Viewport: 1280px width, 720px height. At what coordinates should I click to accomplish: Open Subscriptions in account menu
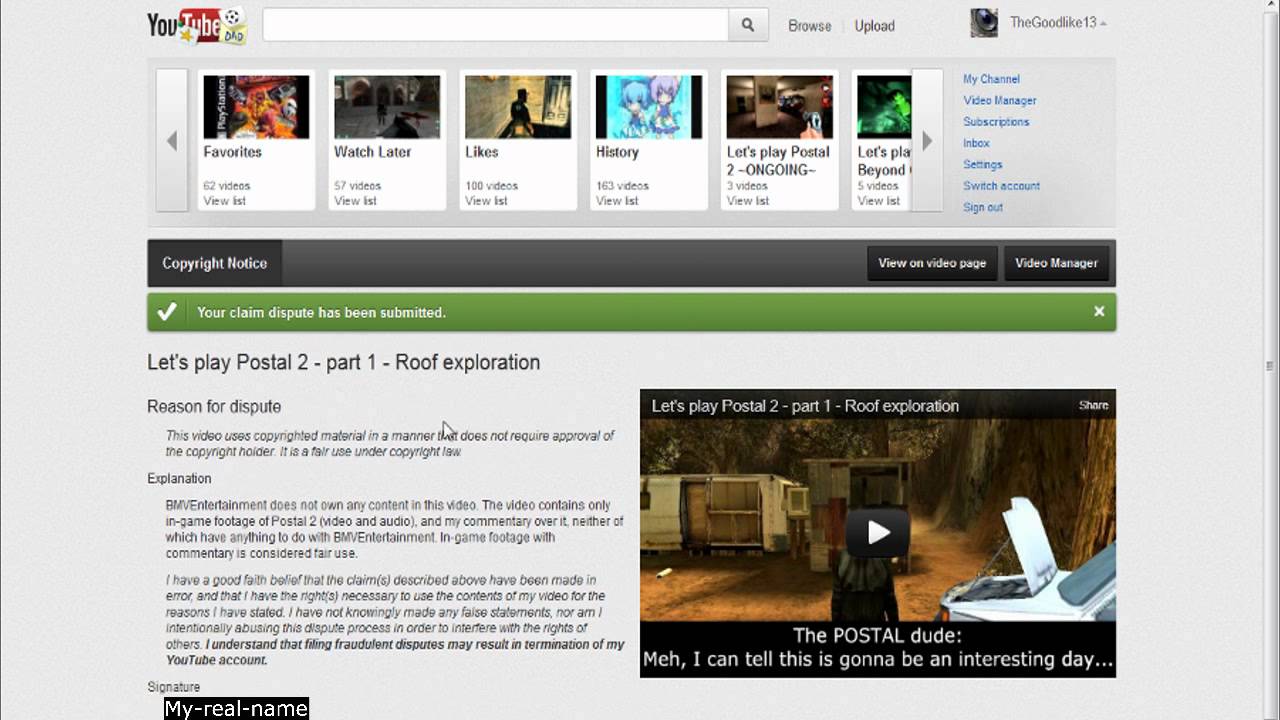[x=996, y=122]
